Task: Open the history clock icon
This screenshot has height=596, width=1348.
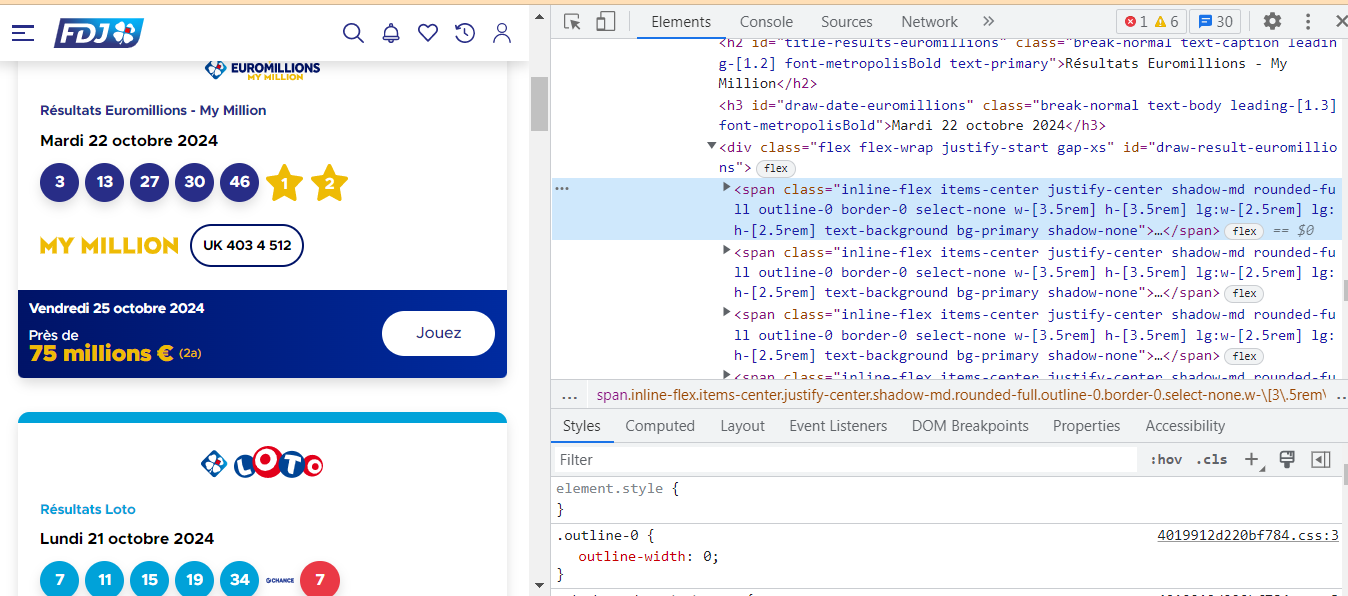Action: tap(465, 33)
